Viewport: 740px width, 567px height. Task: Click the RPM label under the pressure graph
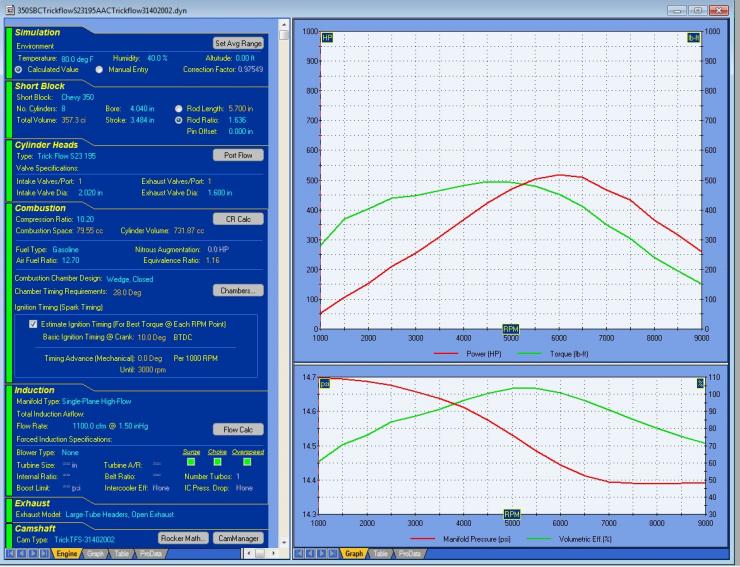pyautogui.click(x=512, y=514)
